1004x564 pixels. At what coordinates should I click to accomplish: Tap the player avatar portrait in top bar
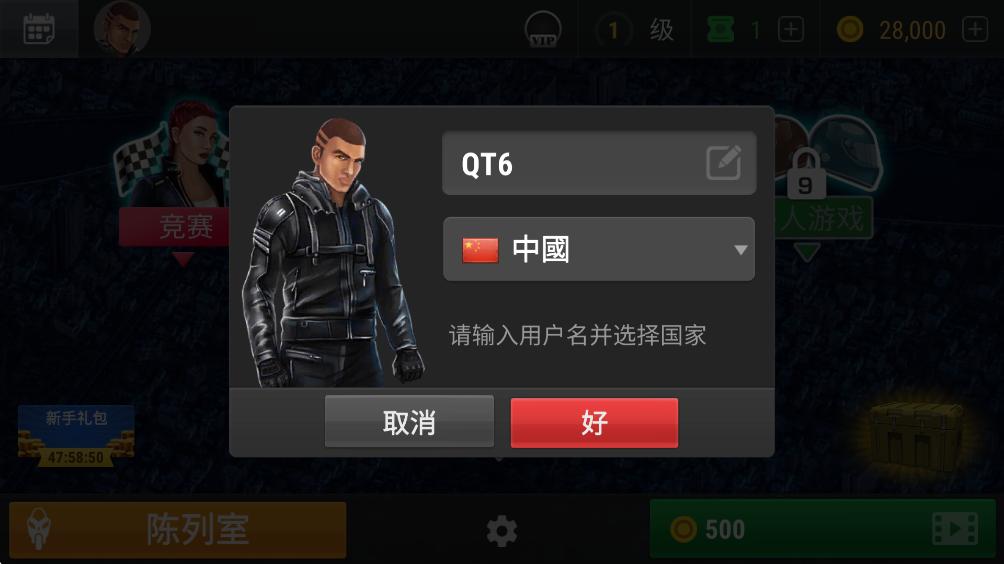122,29
